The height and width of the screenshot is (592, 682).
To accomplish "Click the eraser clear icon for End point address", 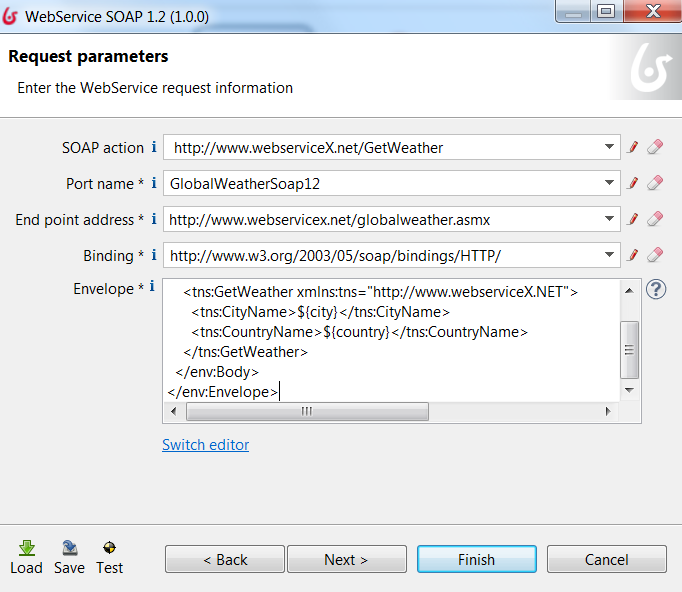I will pyautogui.click(x=655, y=219).
